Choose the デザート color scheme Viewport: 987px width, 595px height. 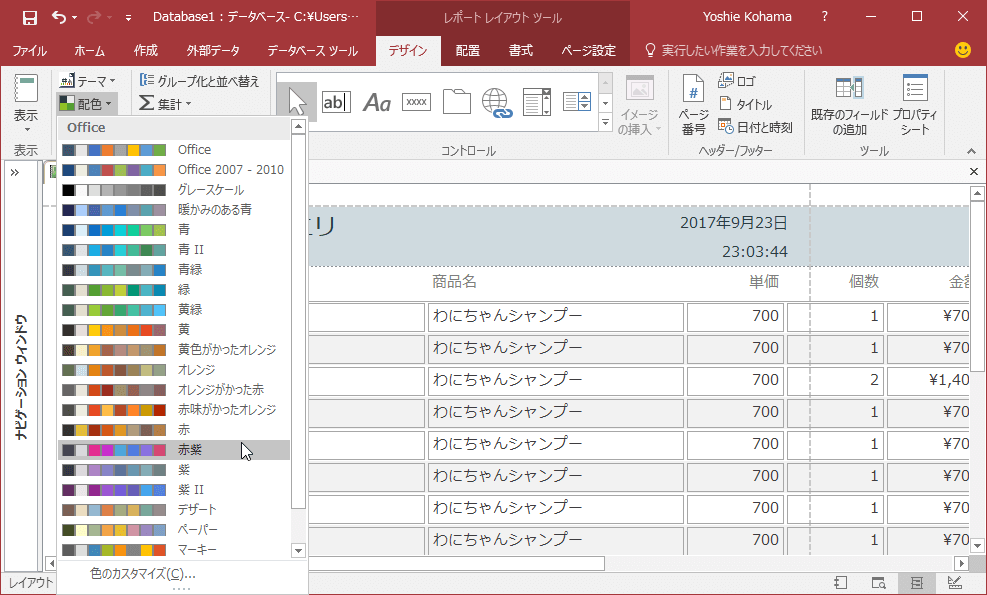click(x=174, y=509)
